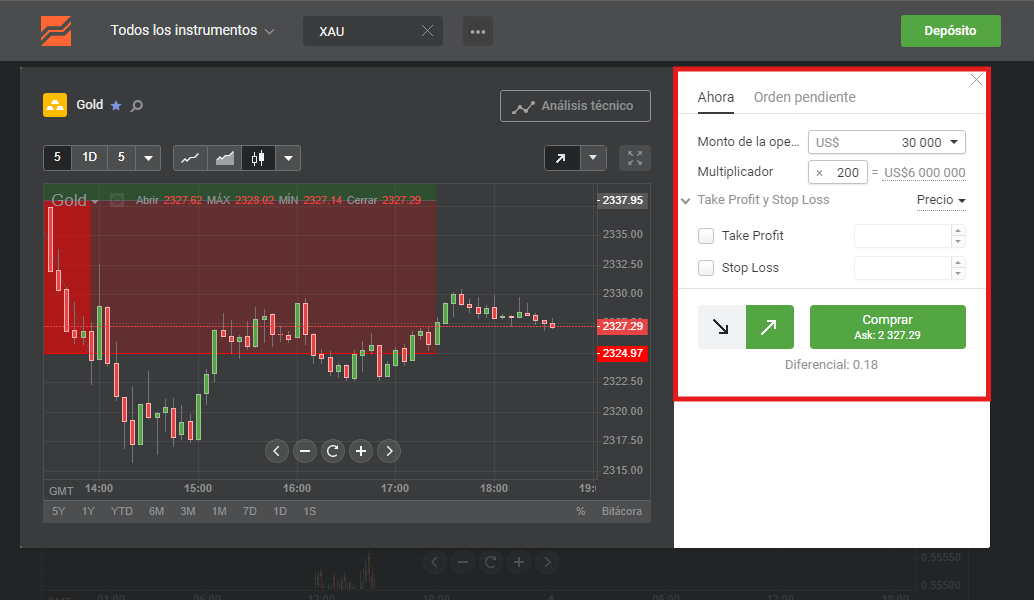Viewport: 1034px width, 600px height.
Task: Switch to candlestick chart type
Action: point(258,158)
